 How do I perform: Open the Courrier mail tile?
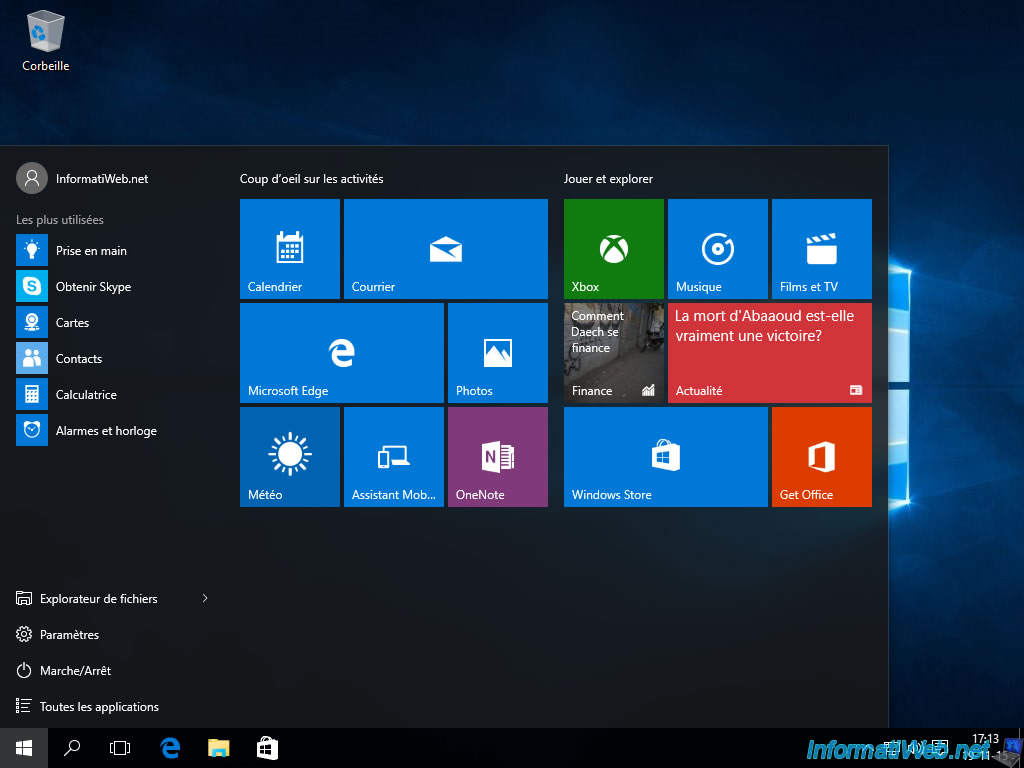445,249
